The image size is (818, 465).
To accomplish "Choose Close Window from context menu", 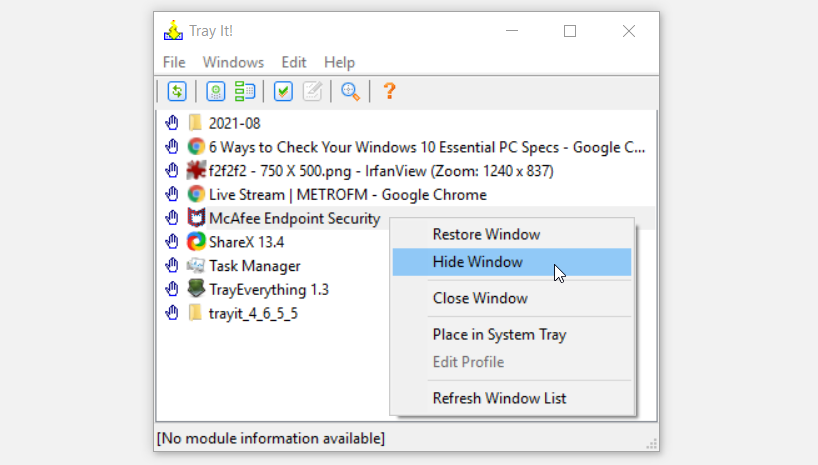I will 511,298.
